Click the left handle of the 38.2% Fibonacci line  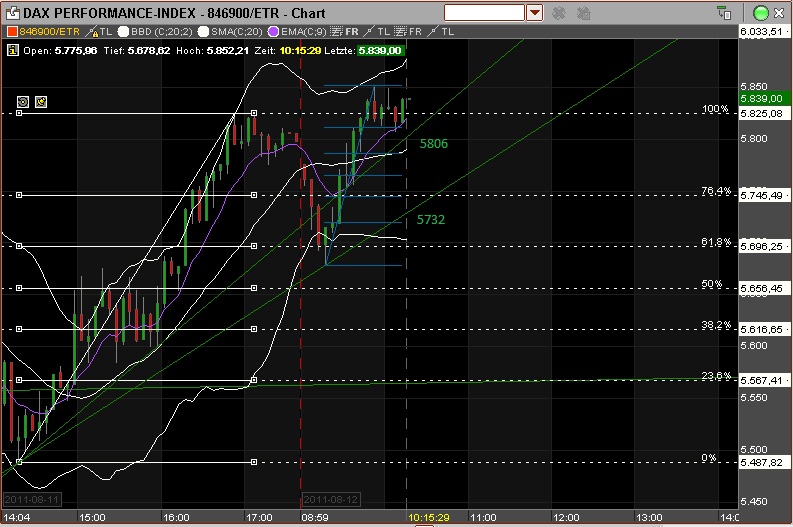(19, 329)
